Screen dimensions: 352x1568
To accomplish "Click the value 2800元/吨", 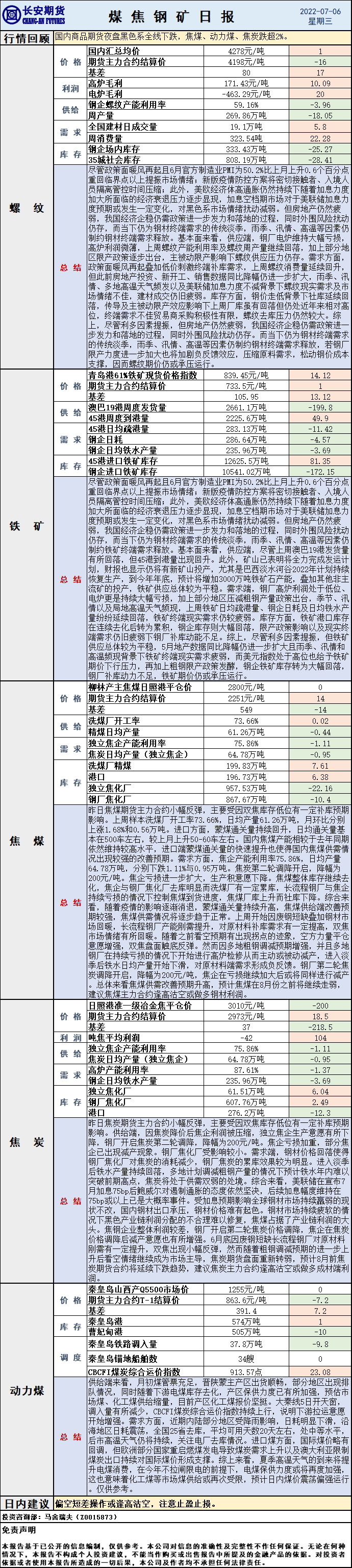I will pos(246,687).
